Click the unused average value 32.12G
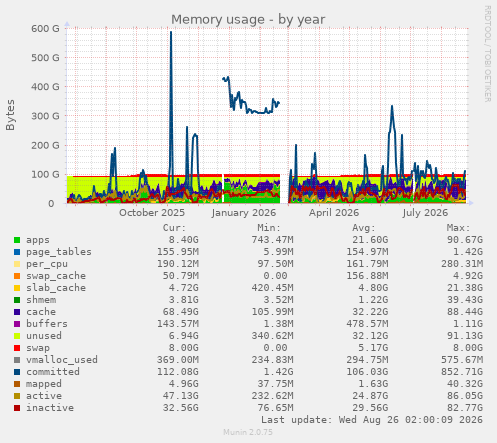The height and width of the screenshot is (443, 497). click(x=370, y=336)
